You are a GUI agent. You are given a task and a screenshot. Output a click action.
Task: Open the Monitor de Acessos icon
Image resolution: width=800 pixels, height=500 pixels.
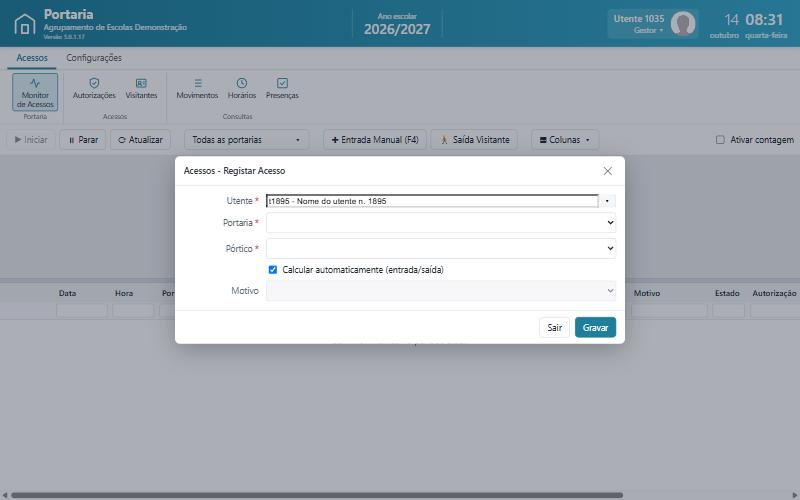click(x=35, y=83)
